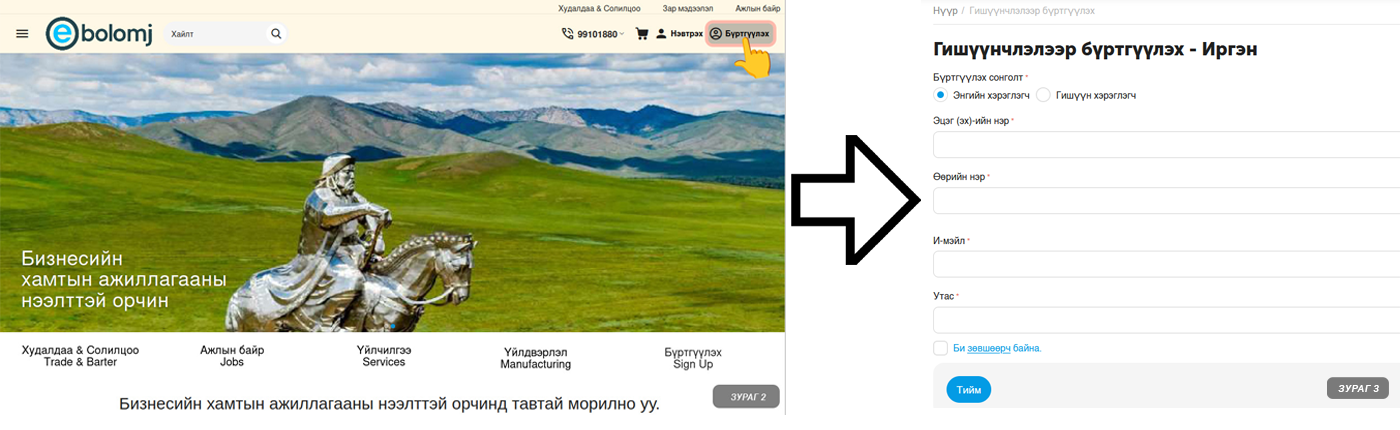This screenshot has width=1400, height=430.
Task: Open Зар мэдээлэл top menu
Action: click(688, 8)
